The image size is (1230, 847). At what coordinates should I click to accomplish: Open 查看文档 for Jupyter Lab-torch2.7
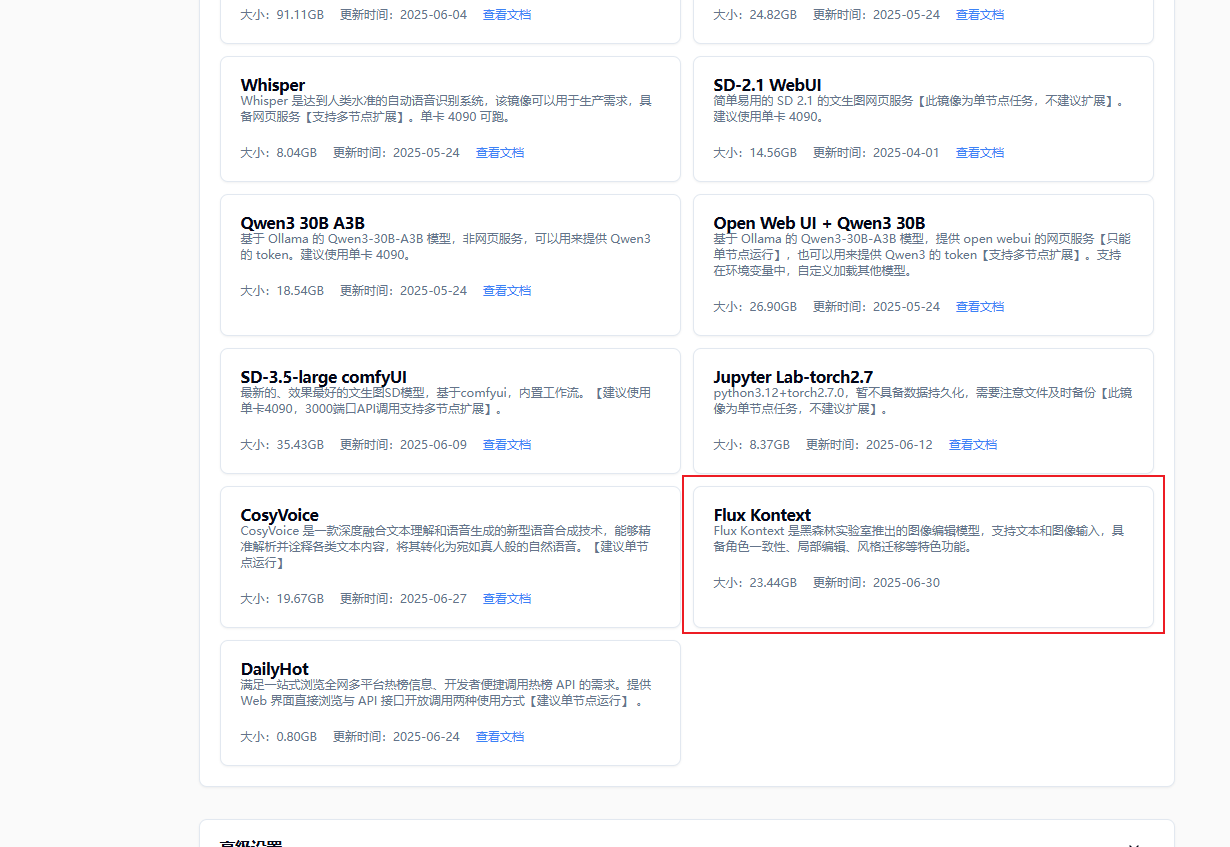[972, 445]
